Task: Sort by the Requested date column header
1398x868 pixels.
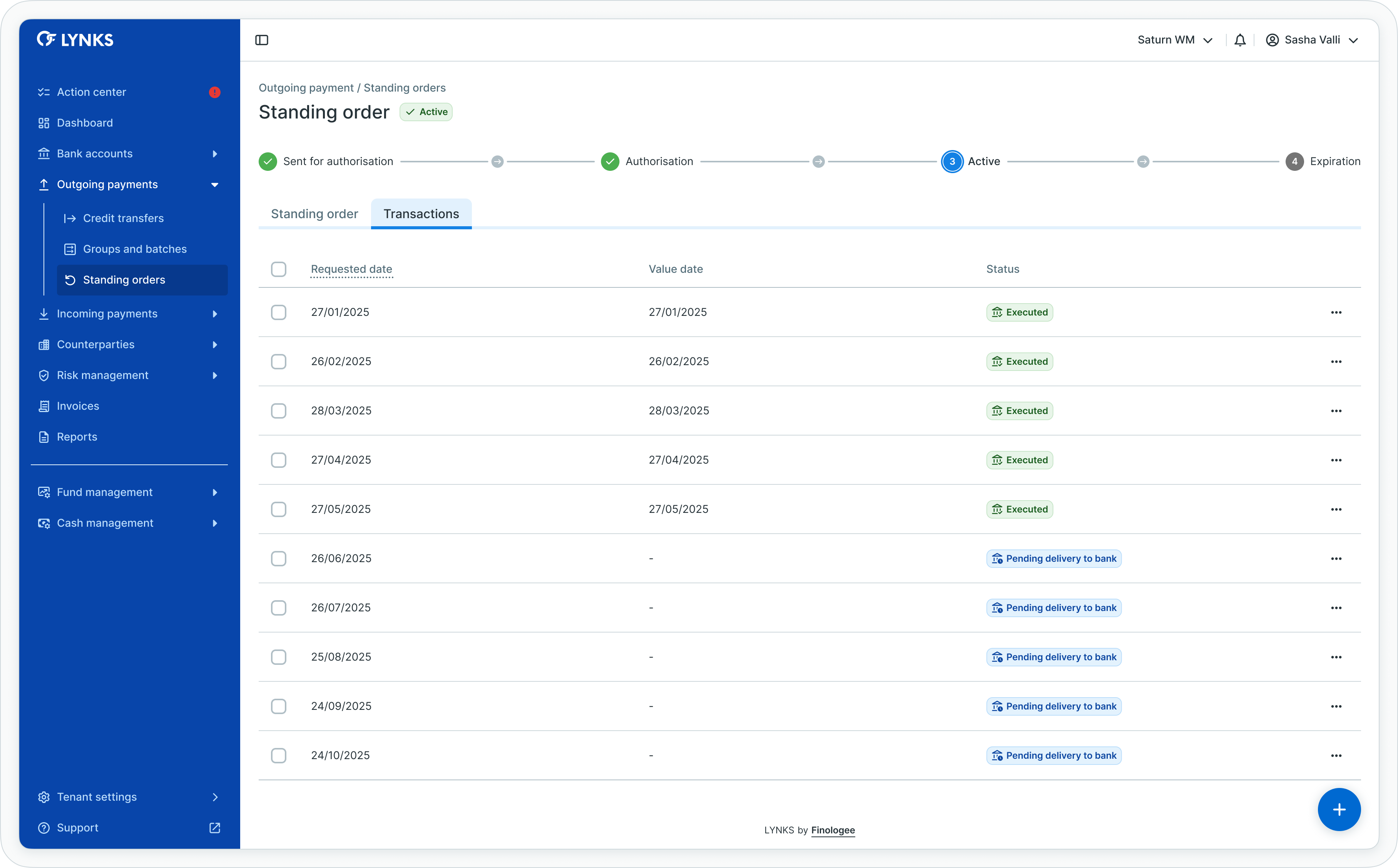Action: (351, 269)
